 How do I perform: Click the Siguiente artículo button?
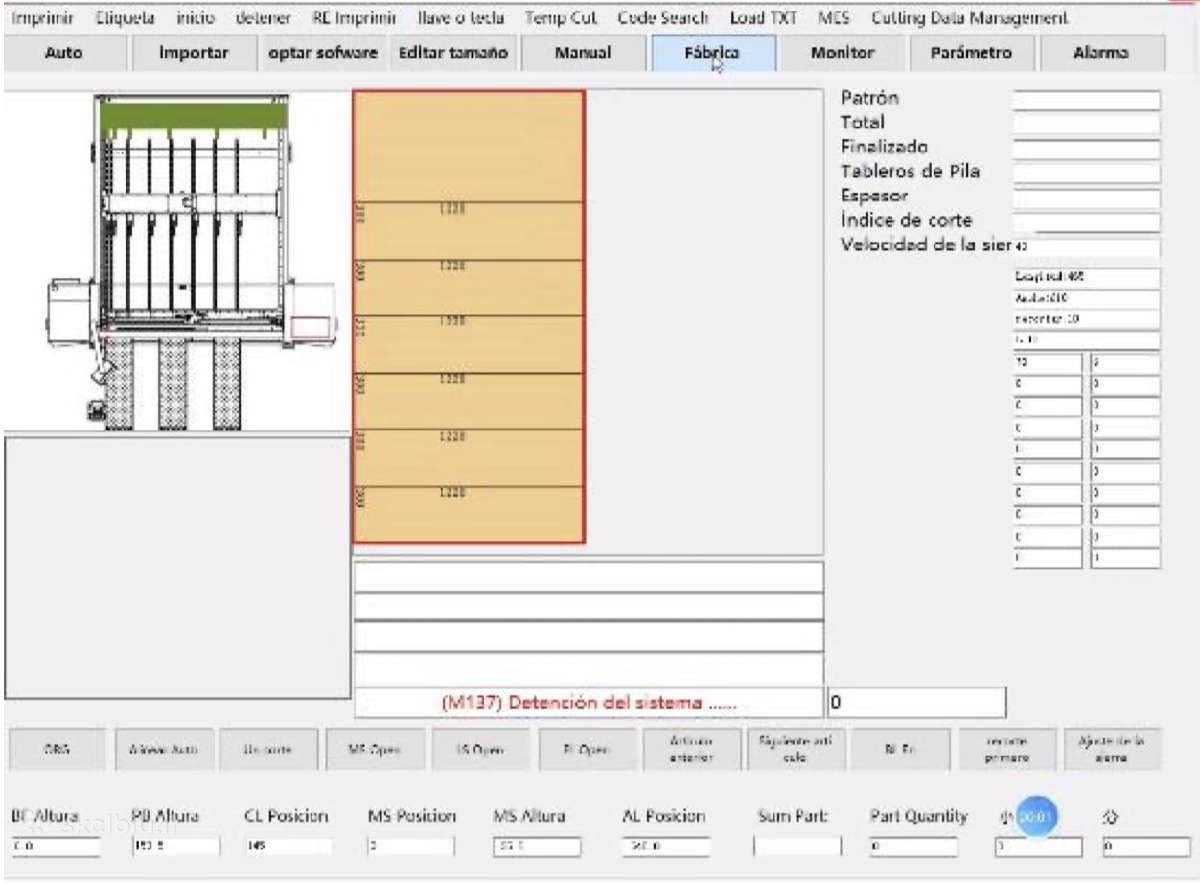coord(796,749)
